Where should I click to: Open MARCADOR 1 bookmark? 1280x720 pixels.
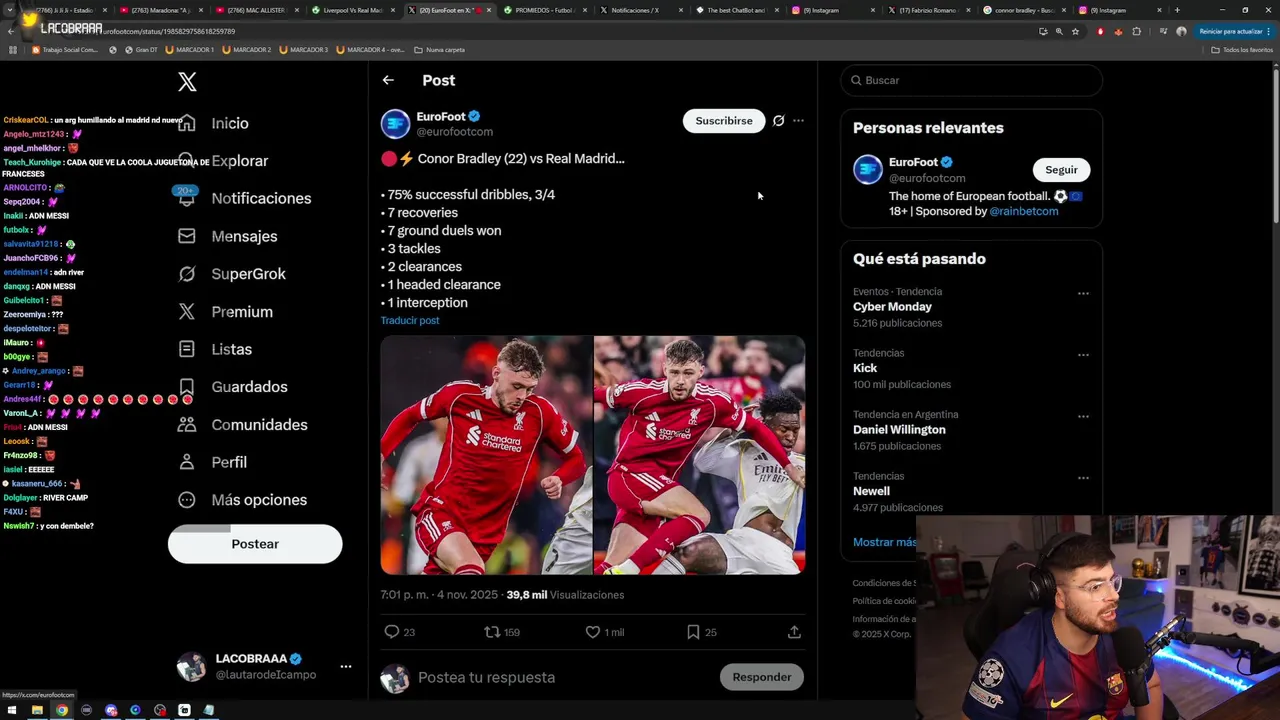[x=189, y=49]
